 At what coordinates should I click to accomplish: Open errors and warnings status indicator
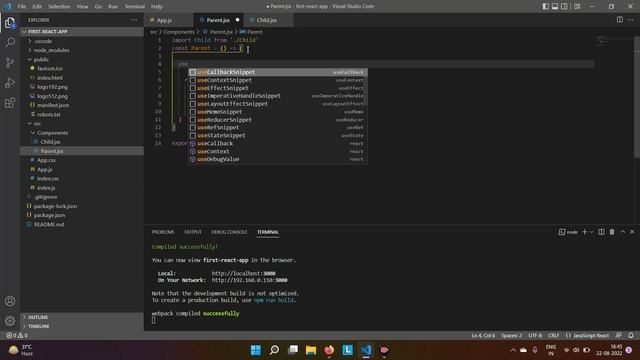pos(17,335)
